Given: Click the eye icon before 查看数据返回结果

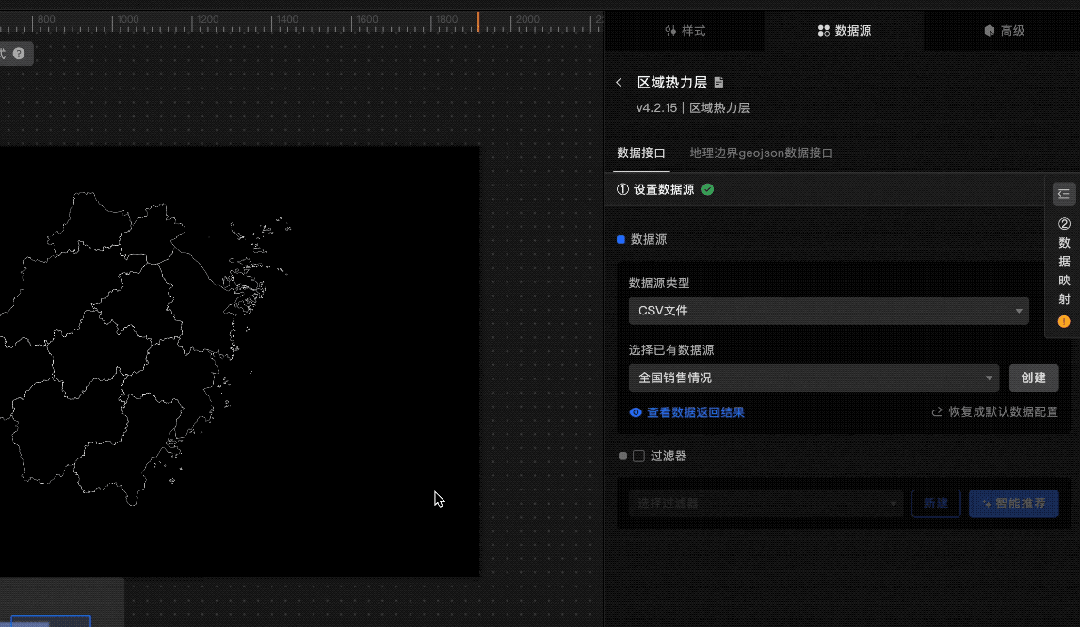Looking at the screenshot, I should pyautogui.click(x=635, y=412).
